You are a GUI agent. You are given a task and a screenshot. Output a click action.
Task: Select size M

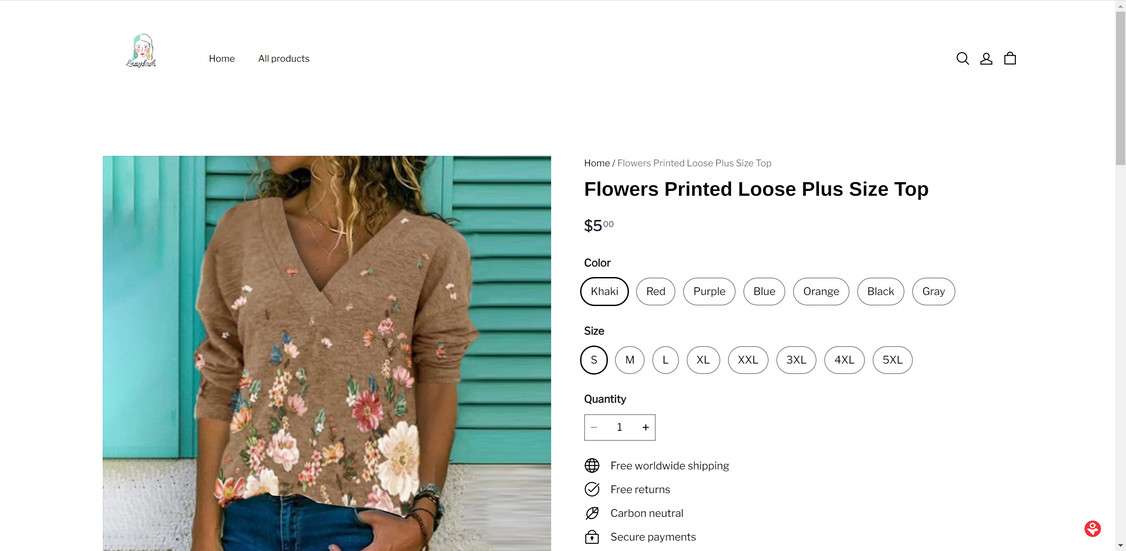630,360
